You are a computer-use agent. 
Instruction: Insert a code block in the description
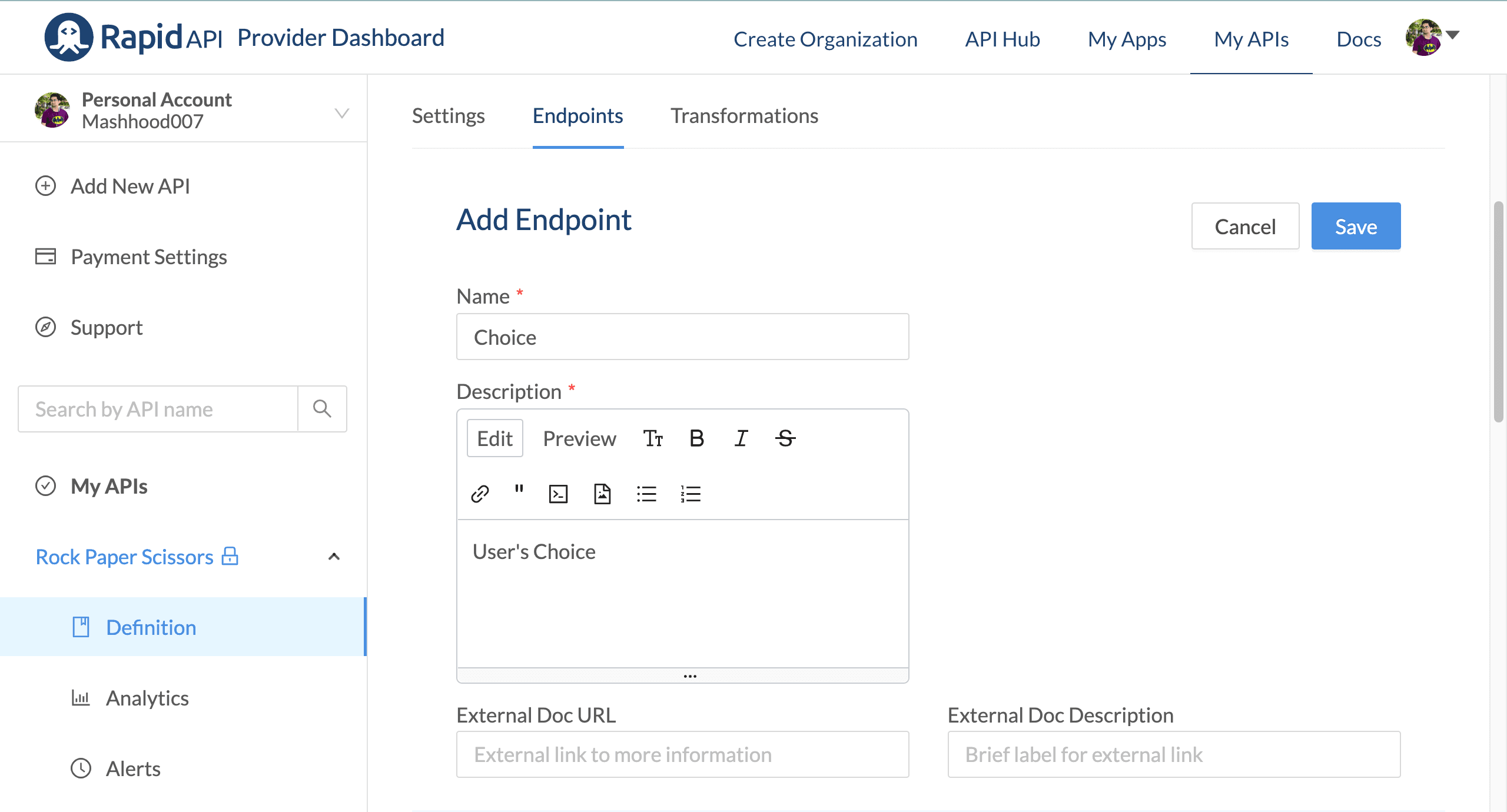pyautogui.click(x=558, y=494)
